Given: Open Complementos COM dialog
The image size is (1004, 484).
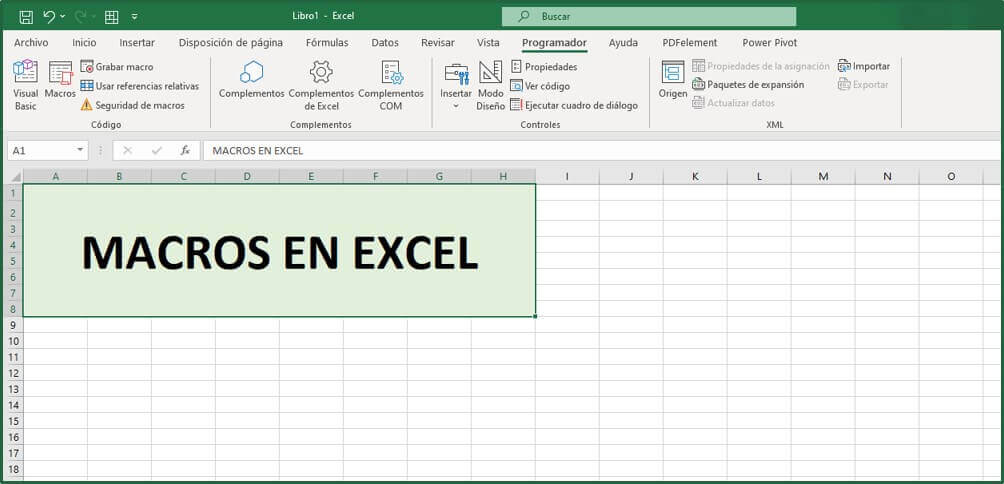Looking at the screenshot, I should coord(391,84).
